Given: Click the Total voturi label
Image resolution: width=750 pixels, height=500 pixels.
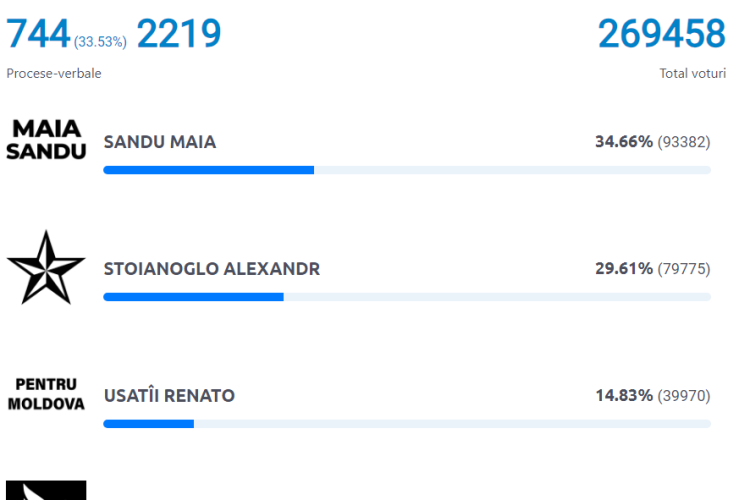Looking at the screenshot, I should point(693,74).
